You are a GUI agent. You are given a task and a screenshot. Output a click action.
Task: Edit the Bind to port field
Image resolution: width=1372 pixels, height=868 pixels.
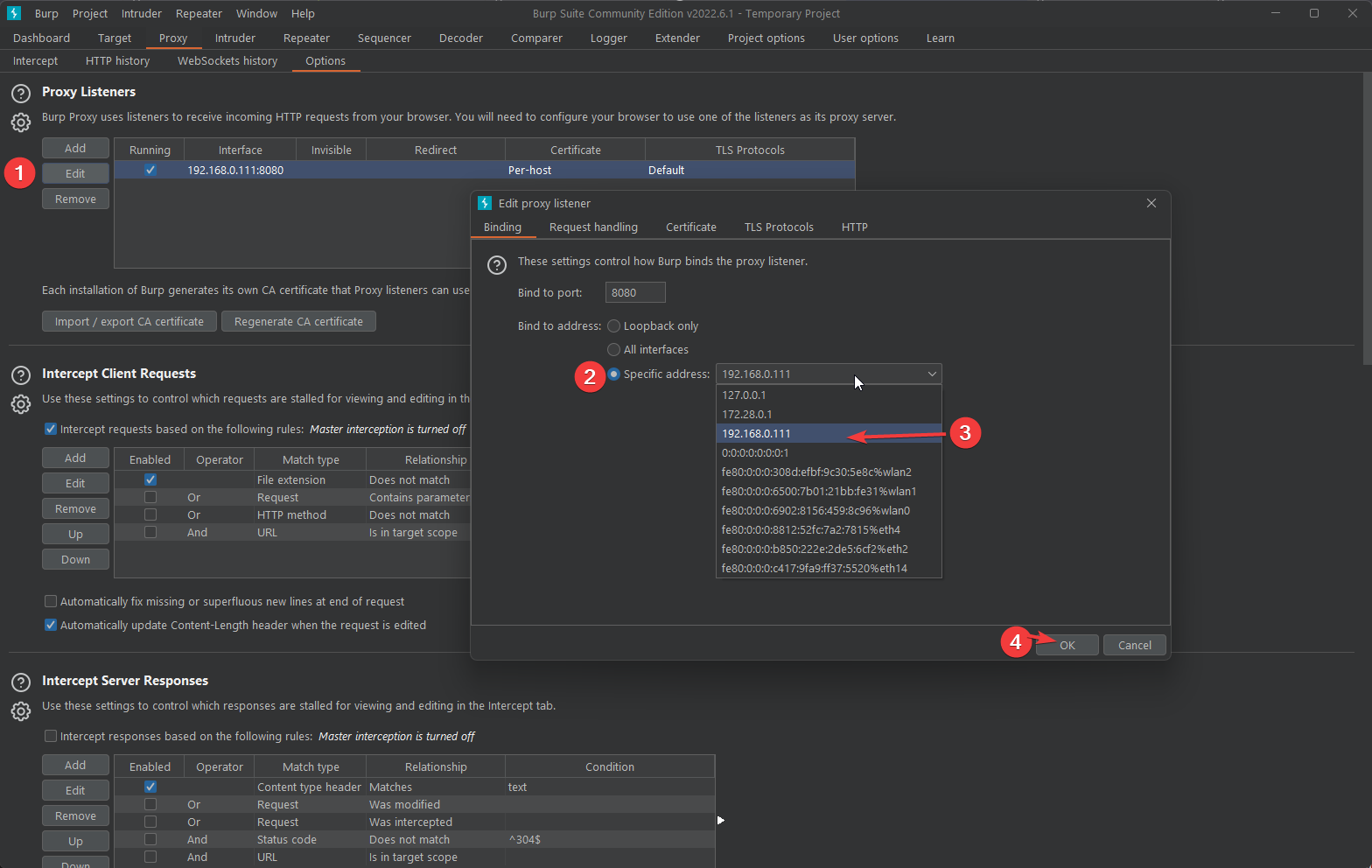click(x=635, y=292)
